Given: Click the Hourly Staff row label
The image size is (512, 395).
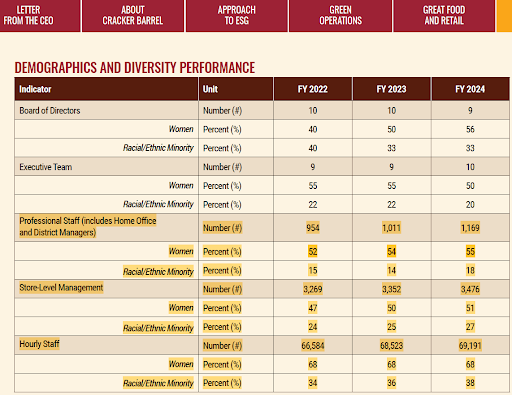Looking at the screenshot, I should (39, 344).
